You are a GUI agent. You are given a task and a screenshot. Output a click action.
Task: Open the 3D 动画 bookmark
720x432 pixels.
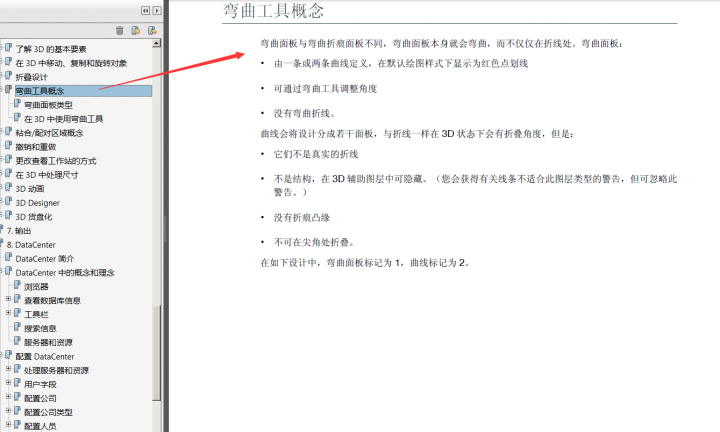pos(30,189)
